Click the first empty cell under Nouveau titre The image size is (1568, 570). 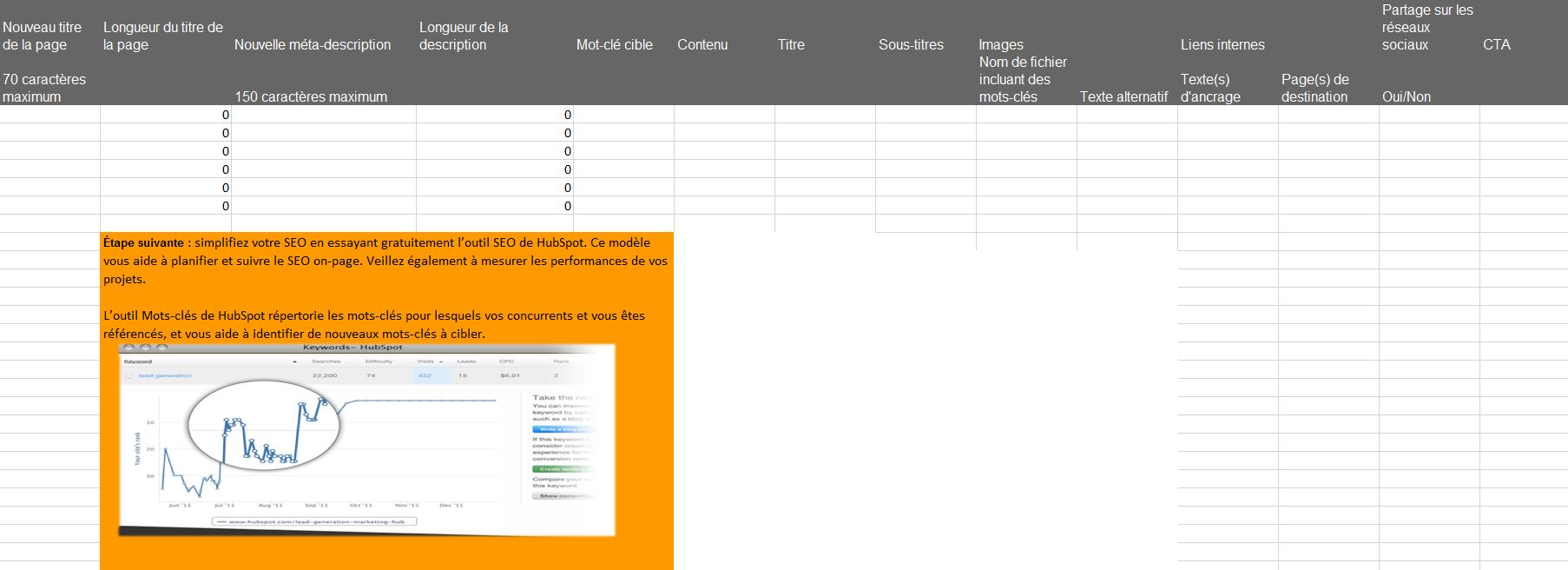(x=50, y=115)
